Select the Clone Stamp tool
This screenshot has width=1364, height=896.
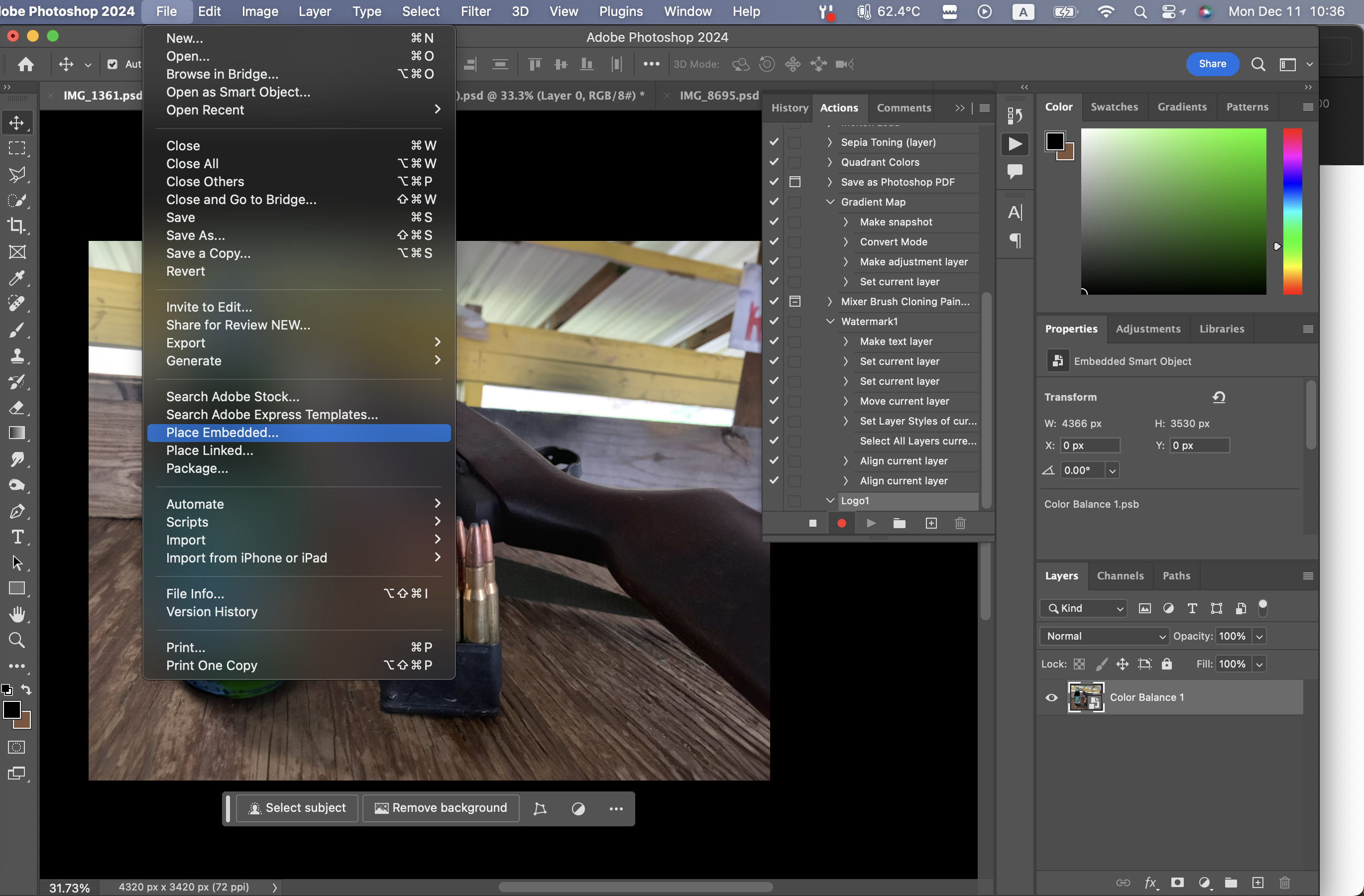click(17, 356)
